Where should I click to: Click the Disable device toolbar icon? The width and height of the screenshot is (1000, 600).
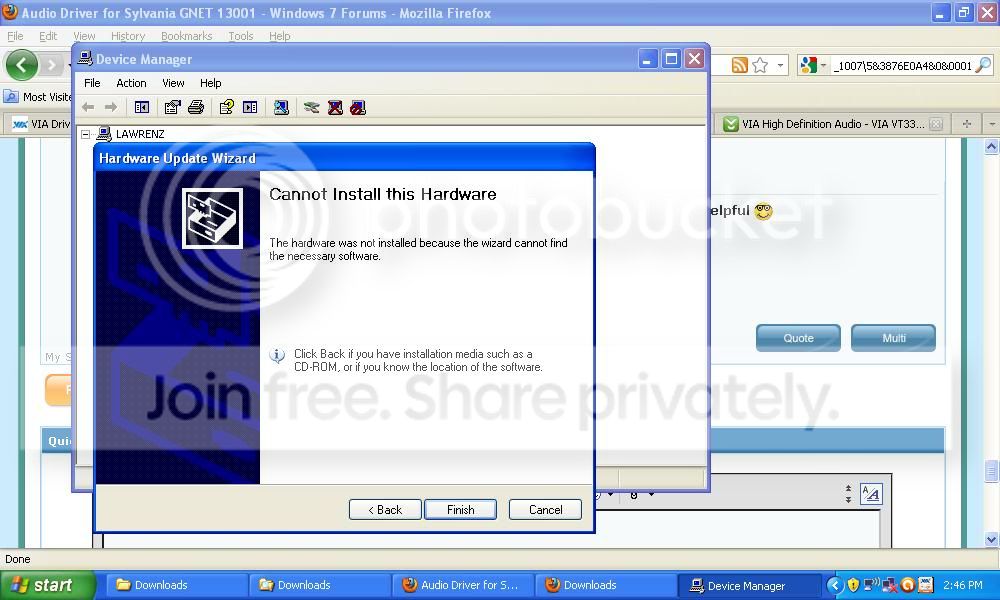click(x=358, y=107)
